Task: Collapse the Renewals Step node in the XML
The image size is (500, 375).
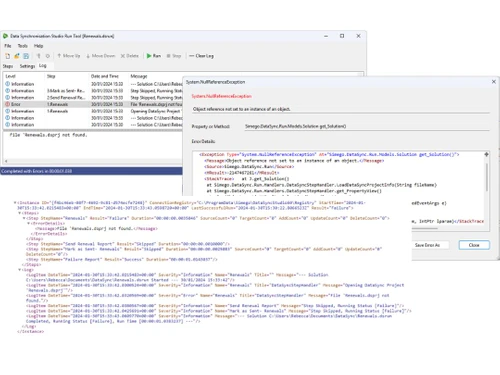Action: 24,218
